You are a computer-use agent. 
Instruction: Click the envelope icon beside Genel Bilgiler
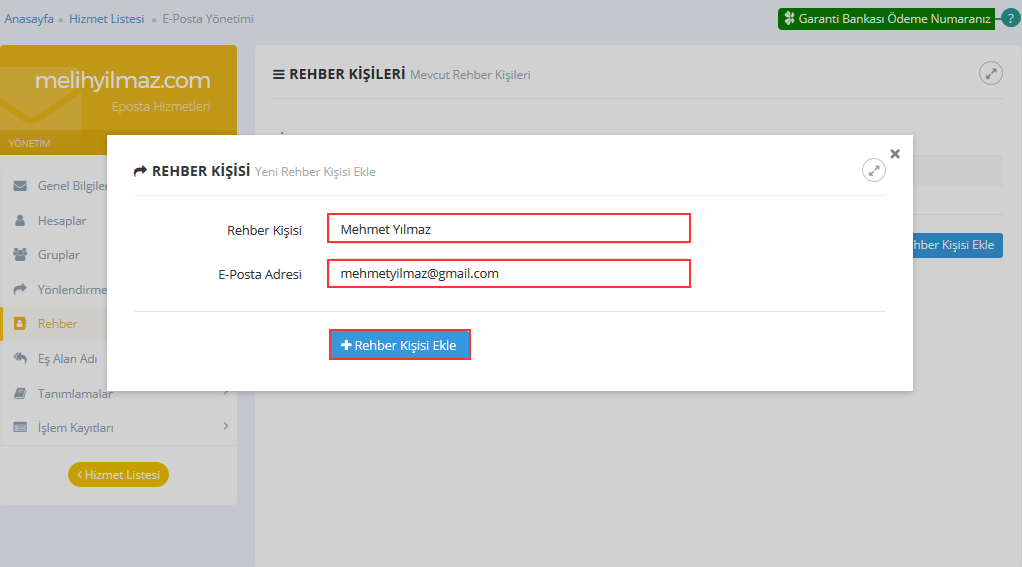[x=20, y=186]
